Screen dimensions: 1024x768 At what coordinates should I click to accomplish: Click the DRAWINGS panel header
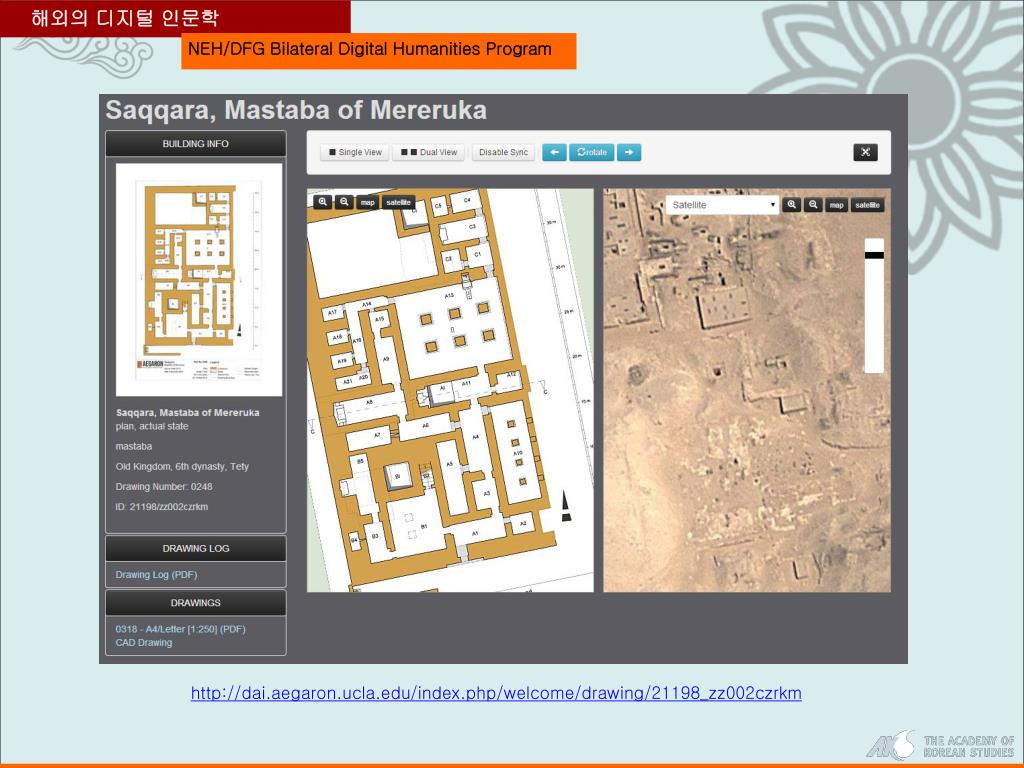(195, 603)
